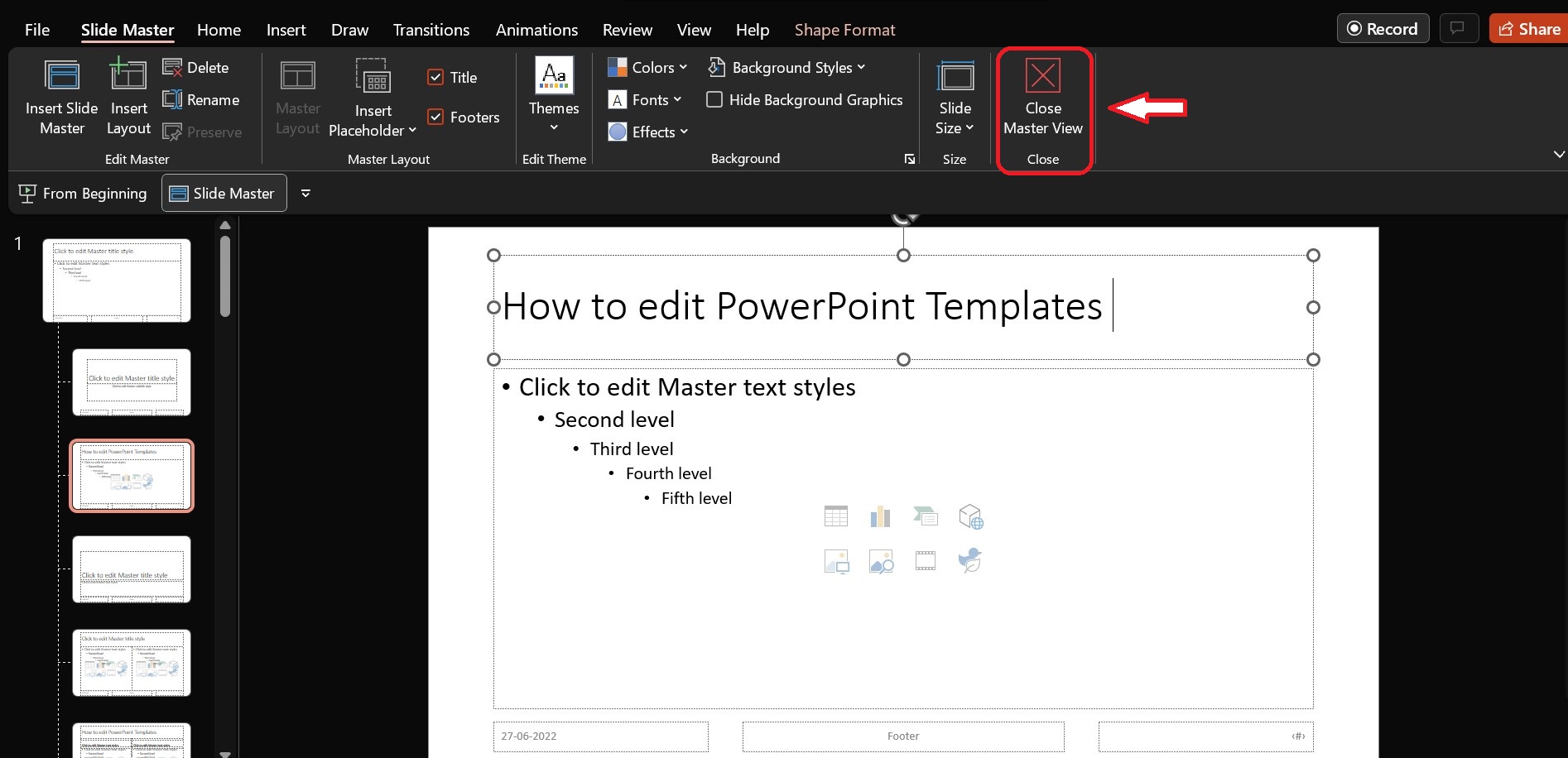Click the Stock Images placeholder icon
The width and height of the screenshot is (1568, 758).
(881, 562)
